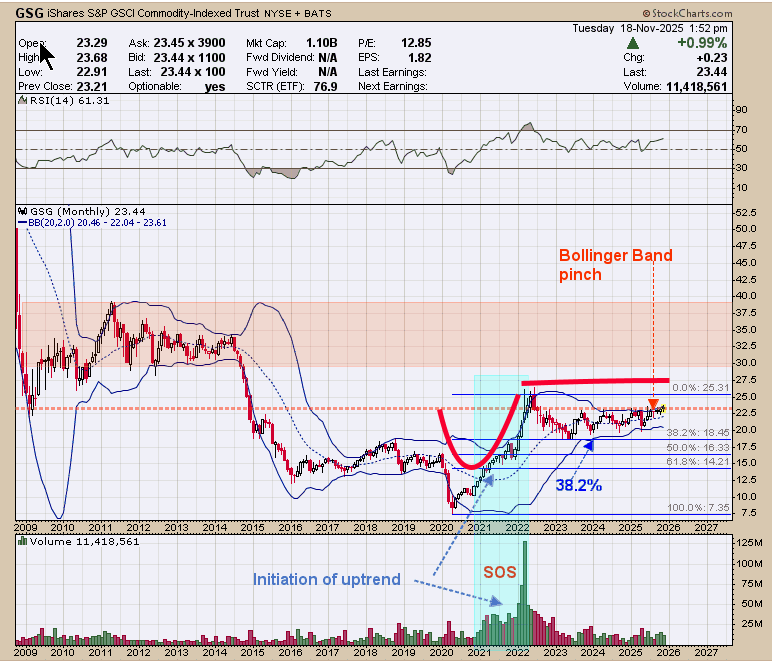Click the Fibonacci label 38.2%: 18.45
772x664 pixels.
(698, 433)
